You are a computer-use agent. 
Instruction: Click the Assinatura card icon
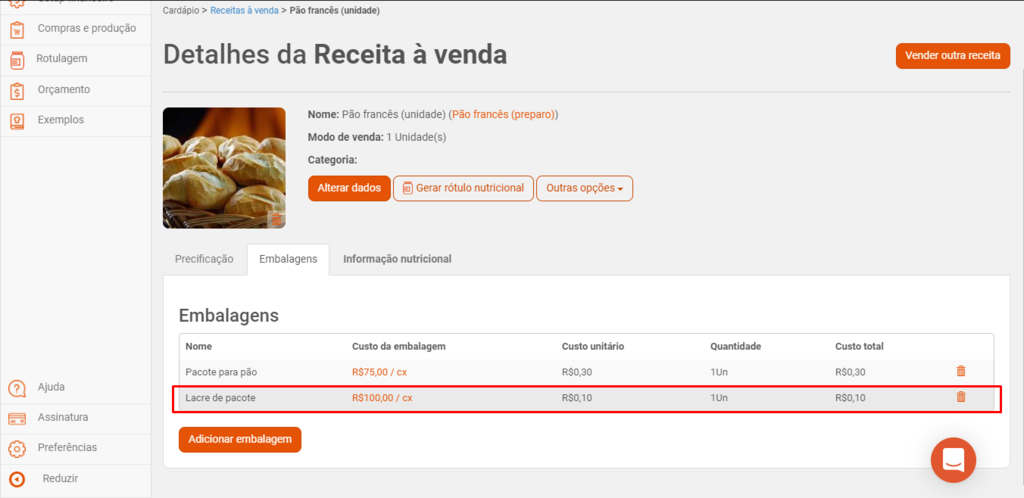coord(17,418)
